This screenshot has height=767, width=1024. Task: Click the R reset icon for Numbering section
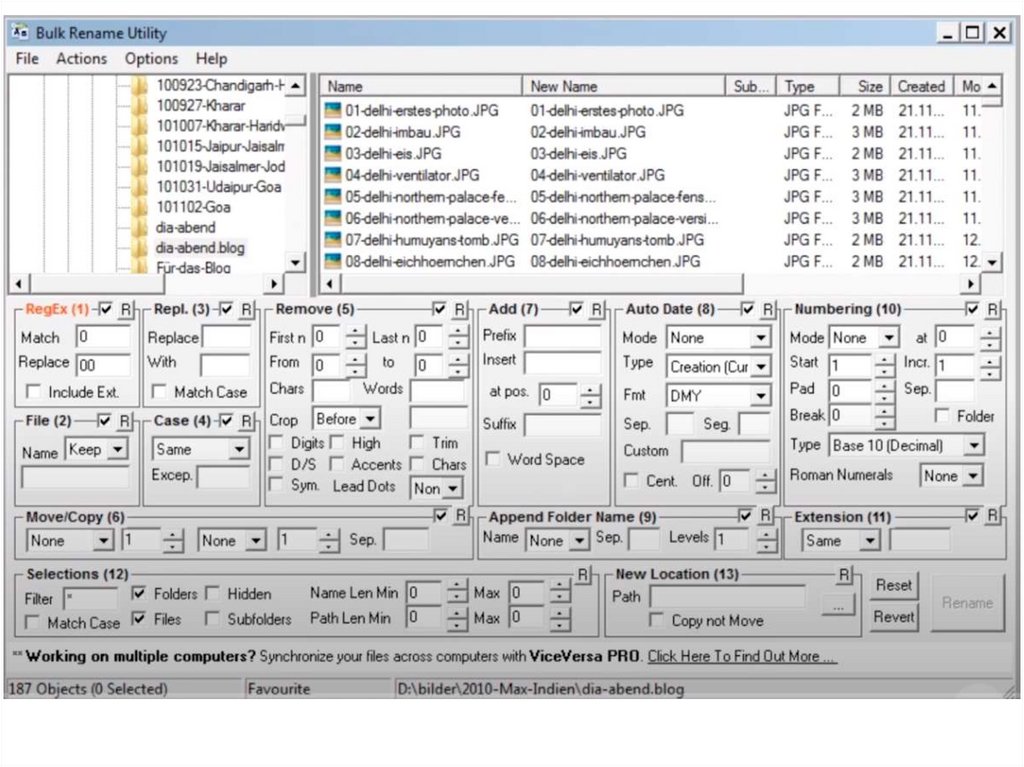click(x=992, y=310)
